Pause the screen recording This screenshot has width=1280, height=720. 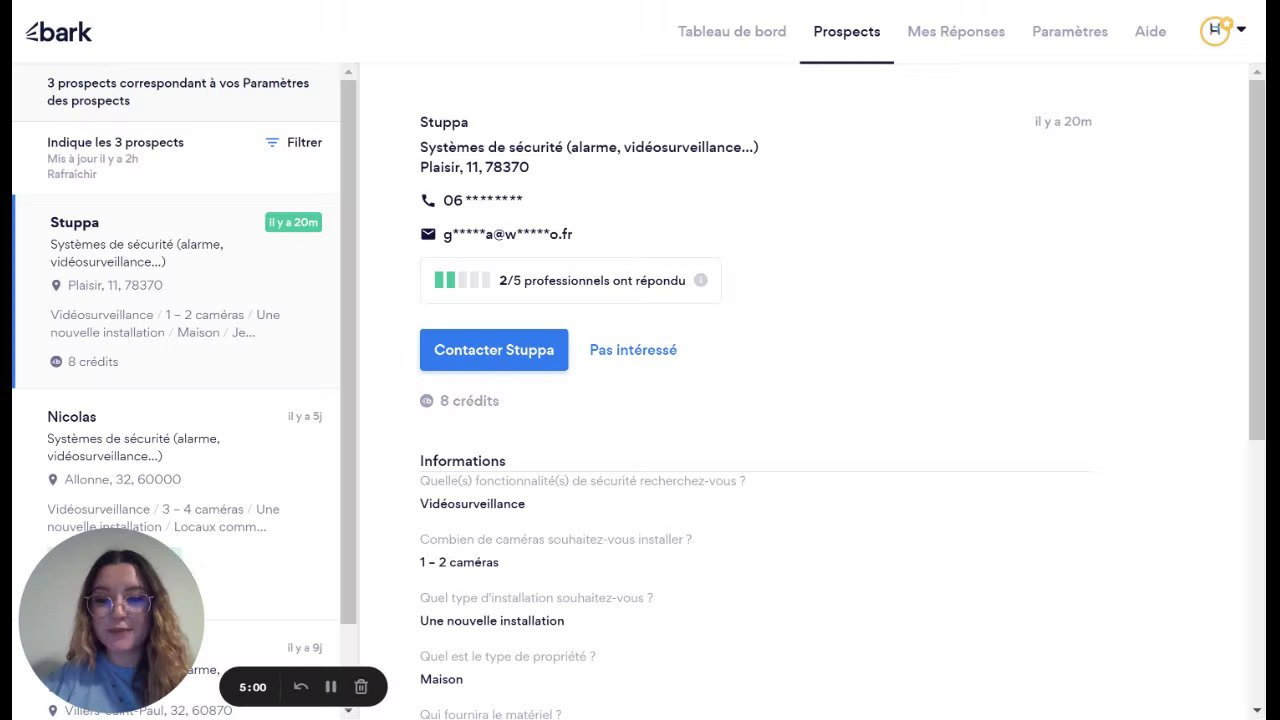(x=331, y=687)
